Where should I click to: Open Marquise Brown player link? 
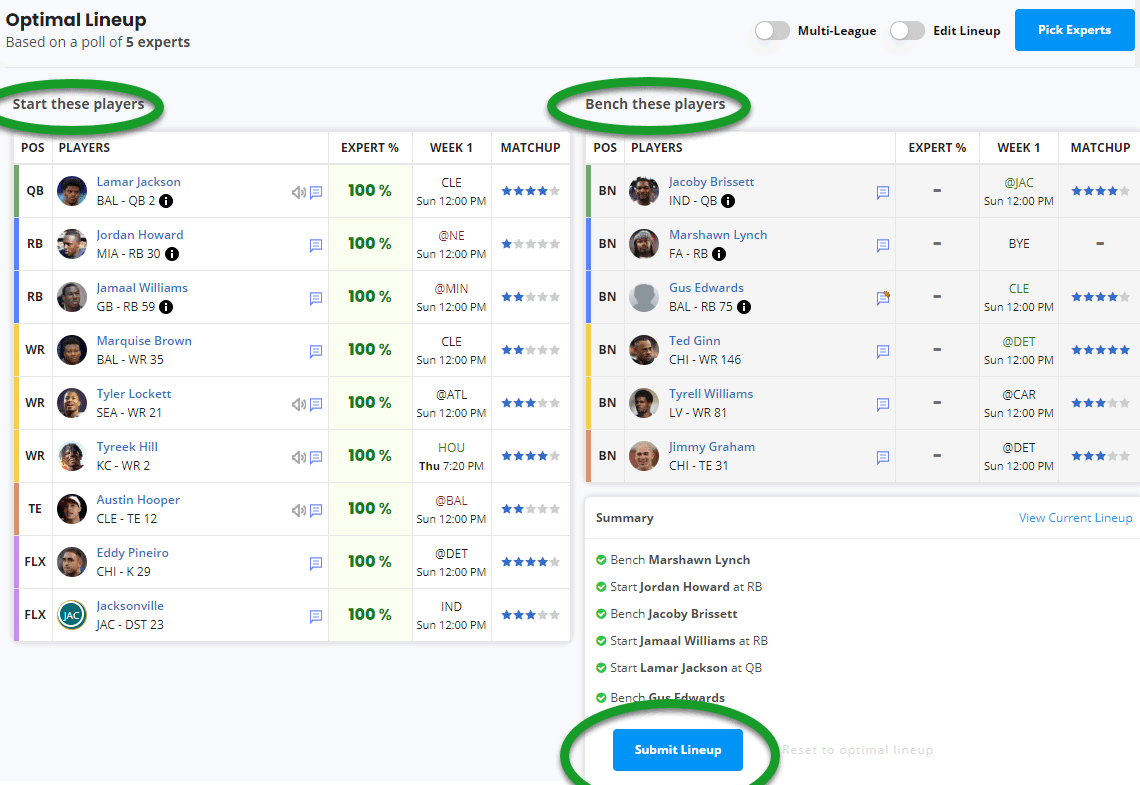(144, 341)
